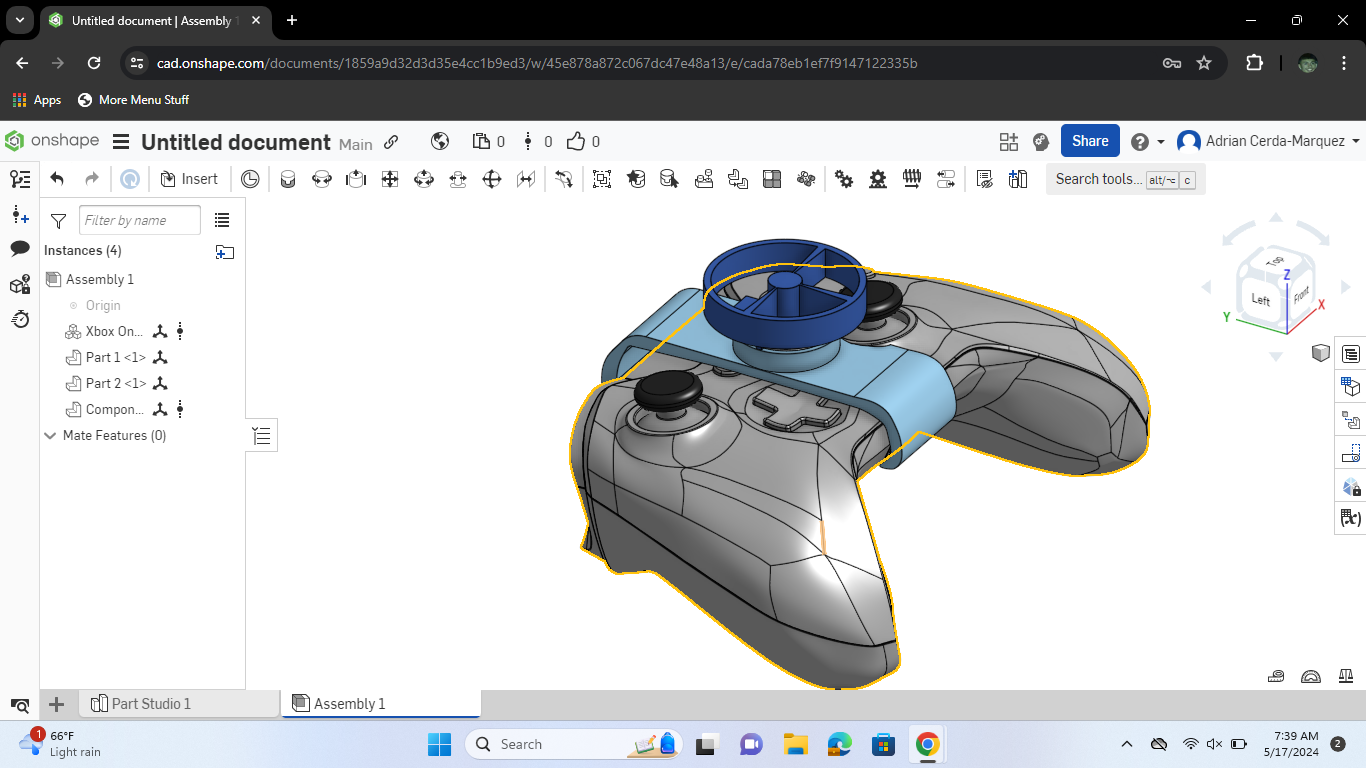Like the document with thumbs-up
The width and height of the screenshot is (1366, 768).
point(576,142)
